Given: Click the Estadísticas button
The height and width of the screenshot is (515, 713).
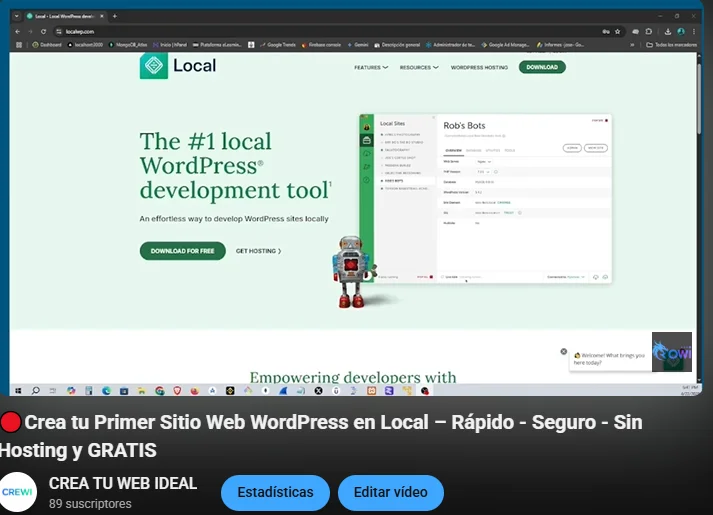Looking at the screenshot, I should click(x=274, y=492).
